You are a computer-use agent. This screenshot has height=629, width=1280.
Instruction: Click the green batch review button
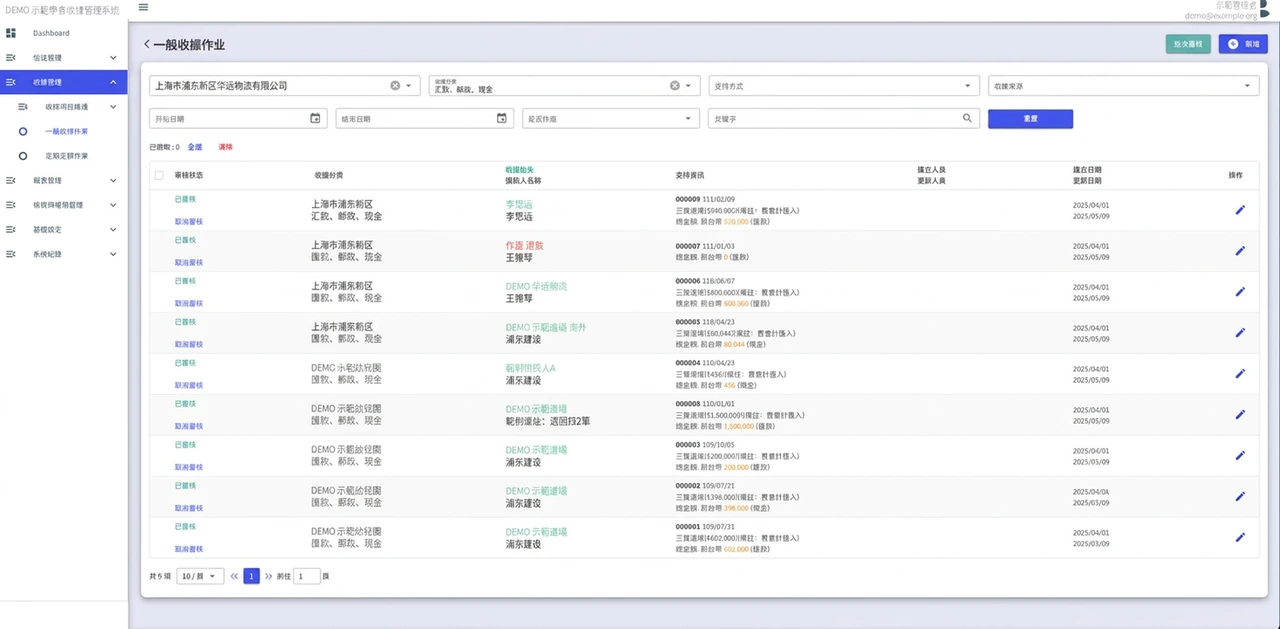click(x=1188, y=44)
